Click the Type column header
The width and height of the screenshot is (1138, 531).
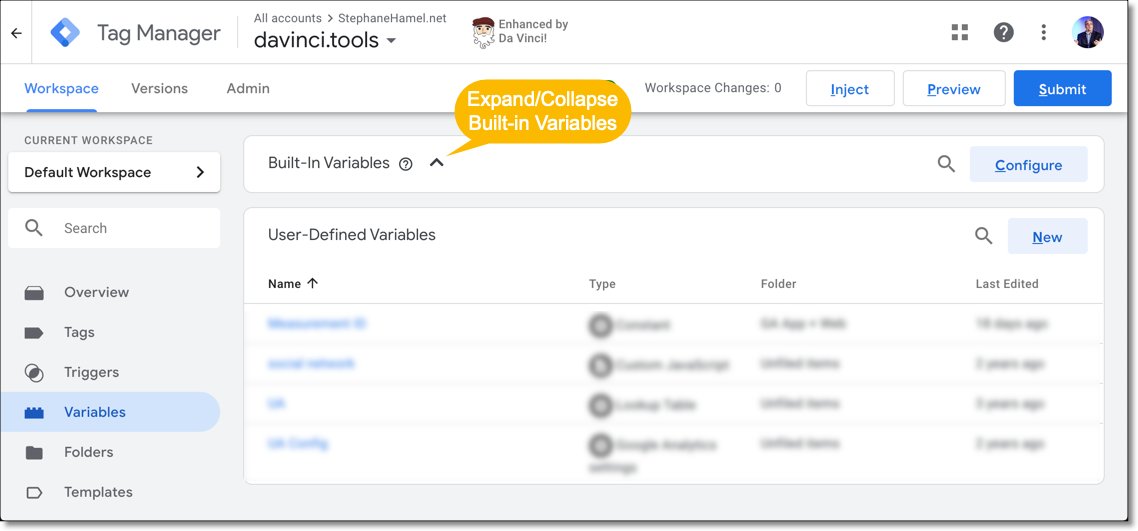coord(602,284)
